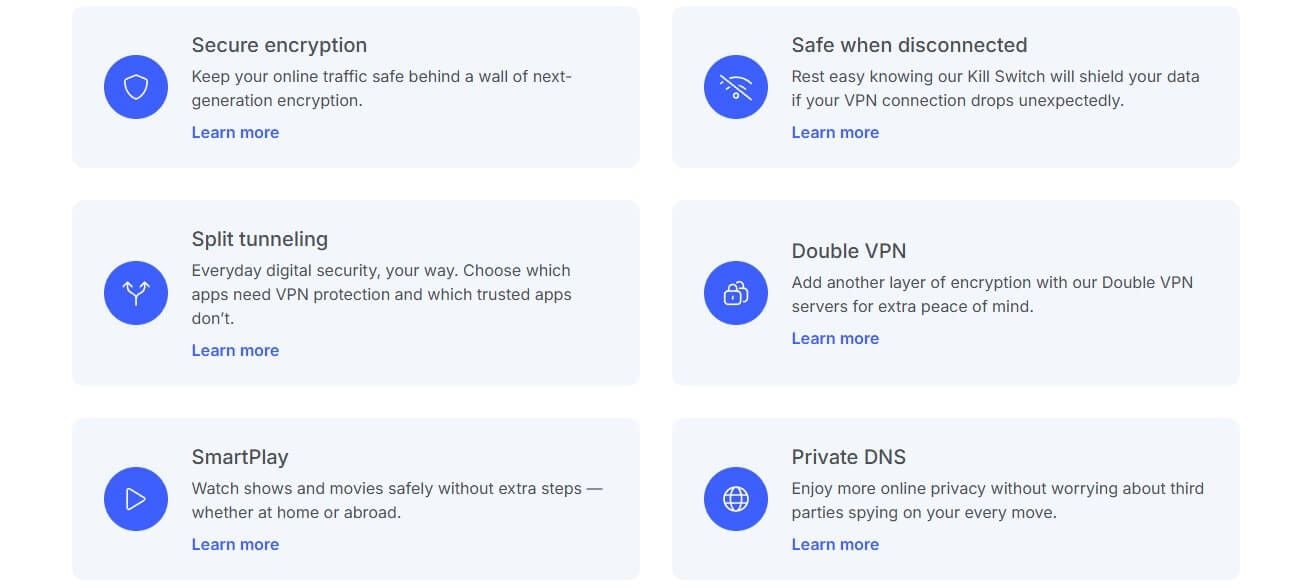Screen dimensions: 1315x587
Task: Open Learn more under Secure encryption
Action: tap(235, 132)
